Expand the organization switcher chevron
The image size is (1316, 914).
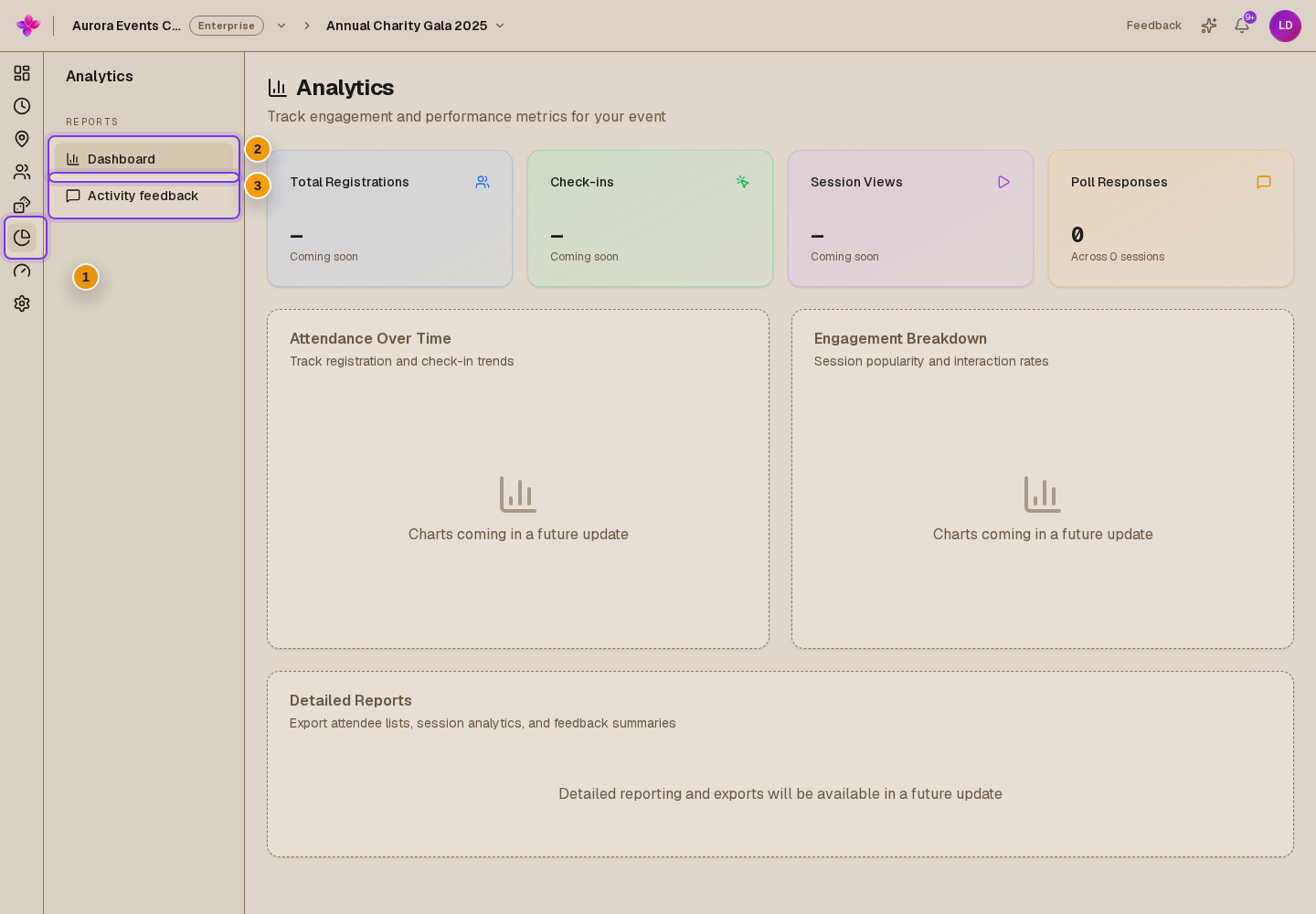click(x=281, y=26)
